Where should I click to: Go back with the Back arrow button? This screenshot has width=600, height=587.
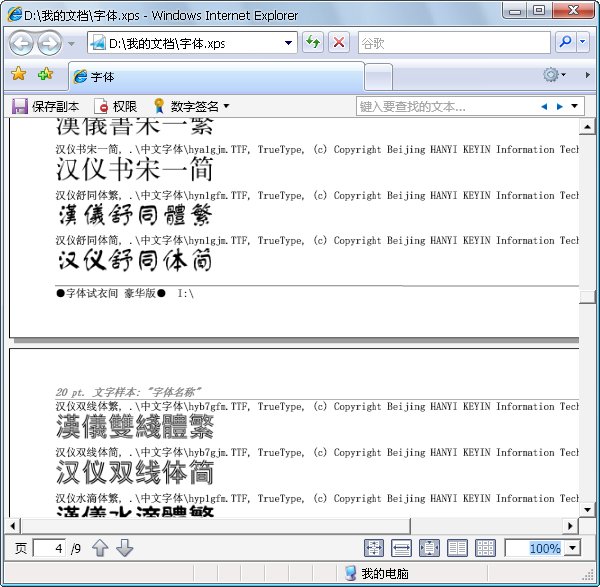click(x=21, y=43)
